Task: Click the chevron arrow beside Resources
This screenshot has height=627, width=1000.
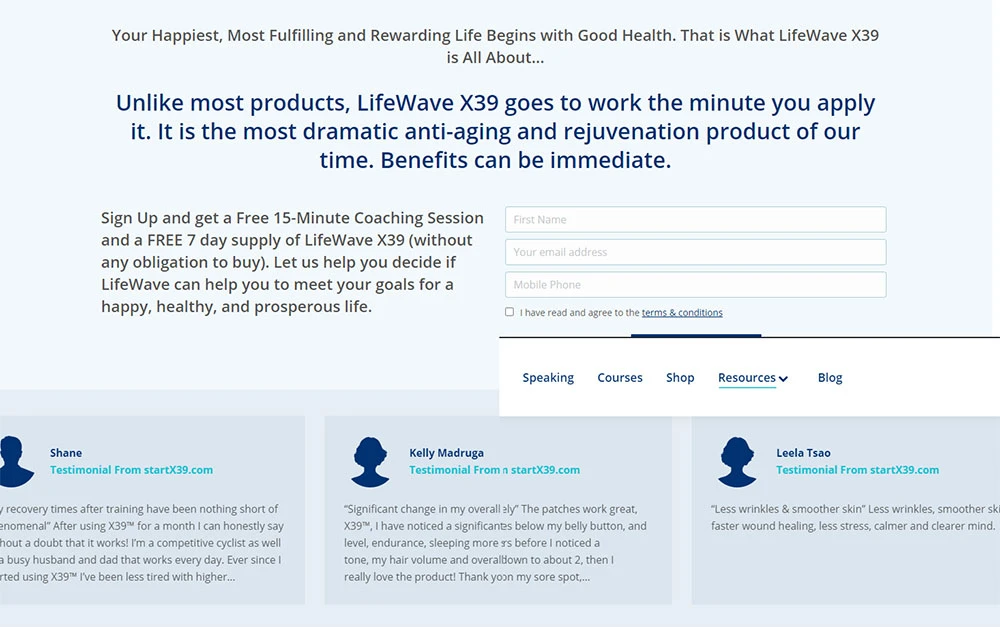Action: click(x=783, y=379)
